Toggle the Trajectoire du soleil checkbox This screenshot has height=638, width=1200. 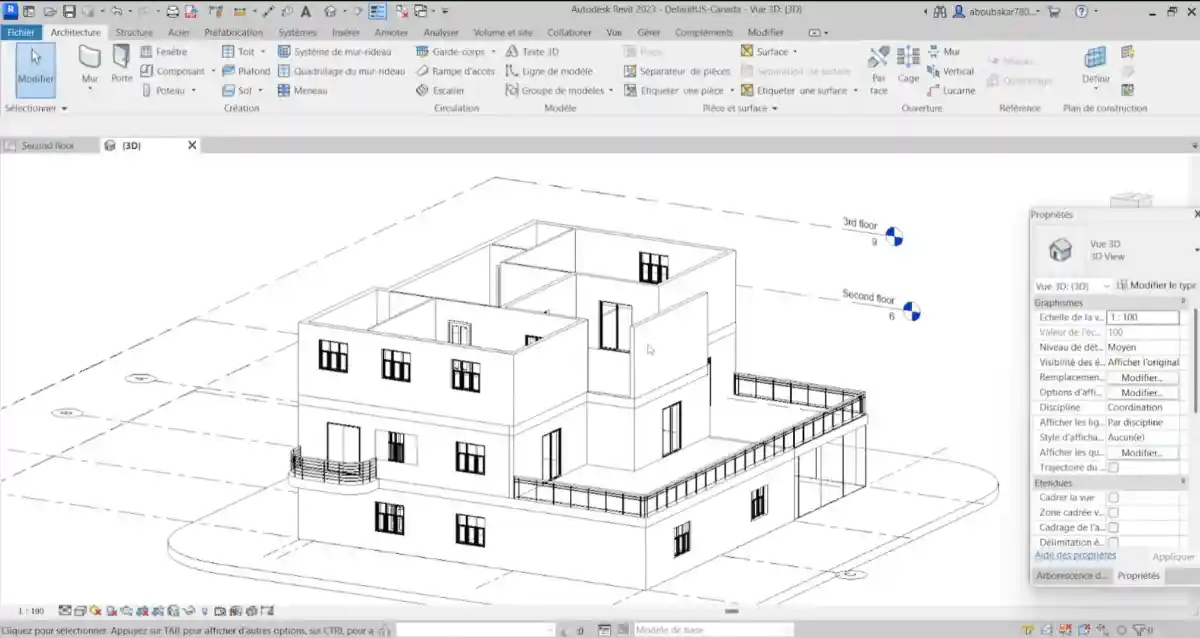point(1113,467)
